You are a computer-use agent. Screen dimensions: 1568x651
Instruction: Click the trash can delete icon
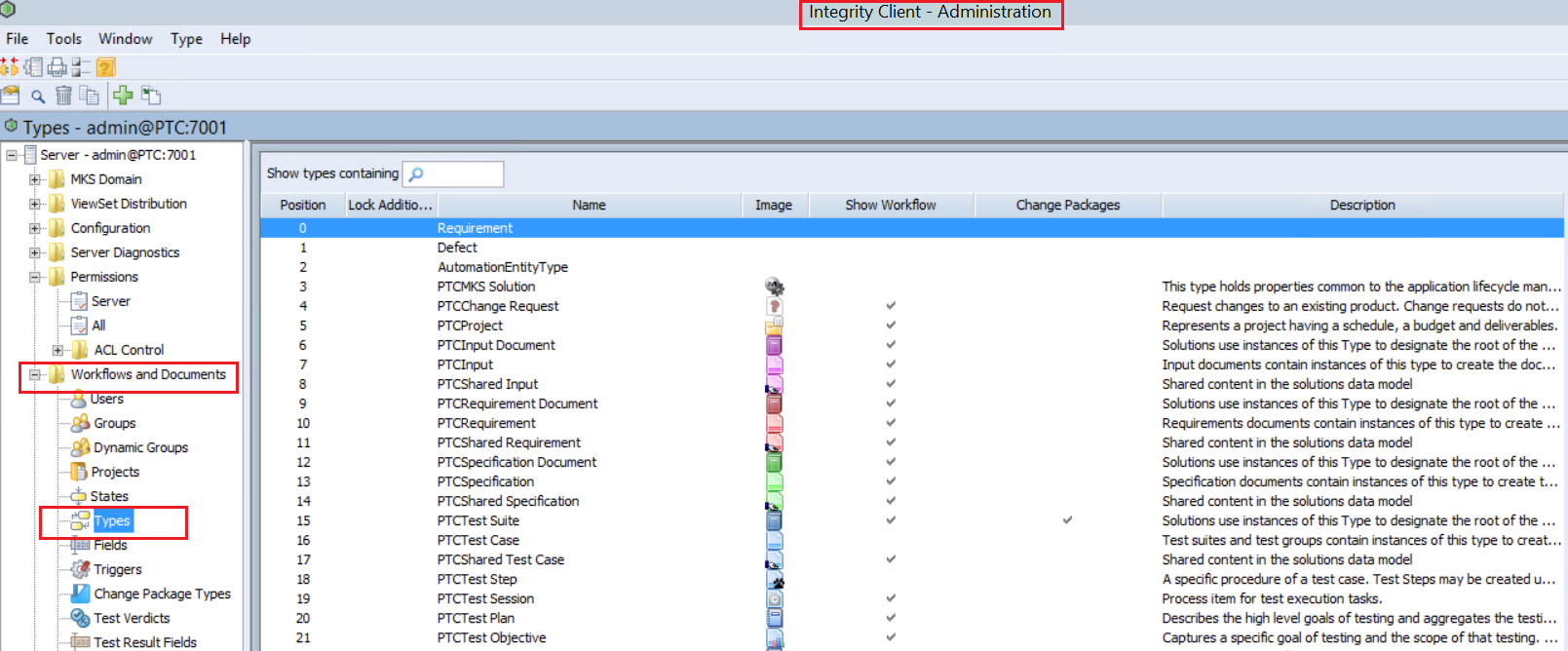[63, 95]
